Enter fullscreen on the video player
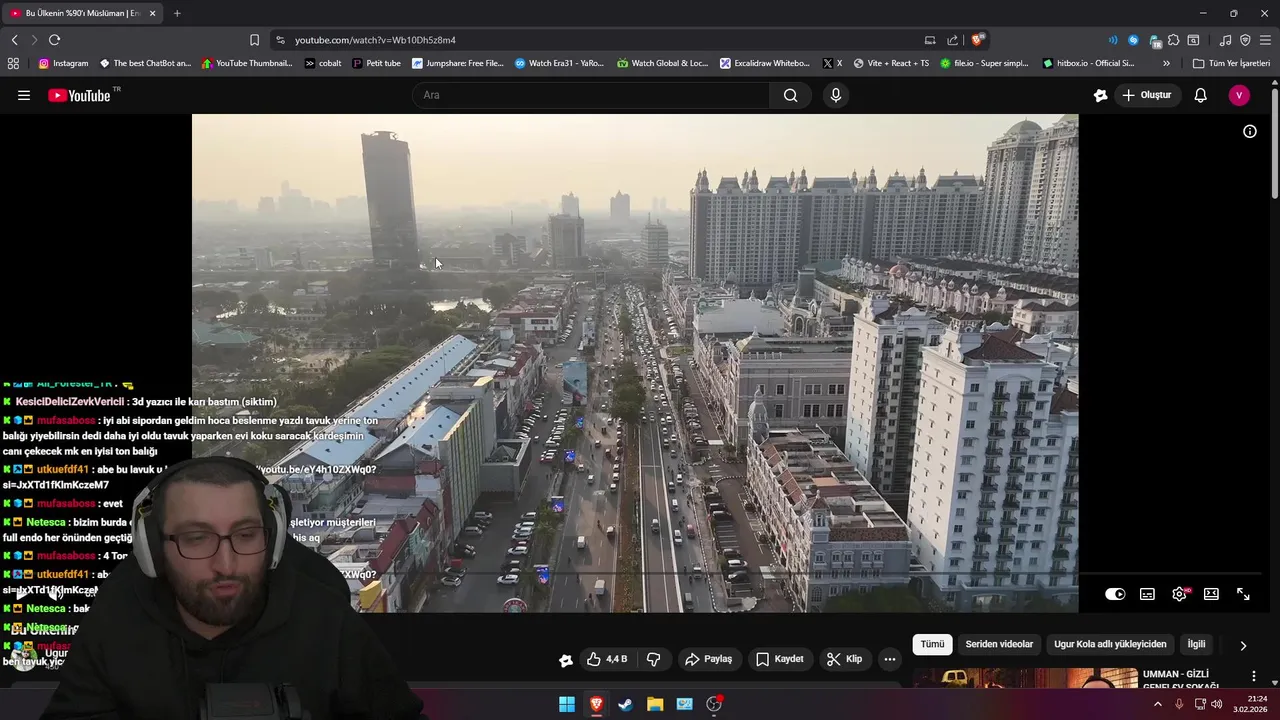 (1243, 594)
